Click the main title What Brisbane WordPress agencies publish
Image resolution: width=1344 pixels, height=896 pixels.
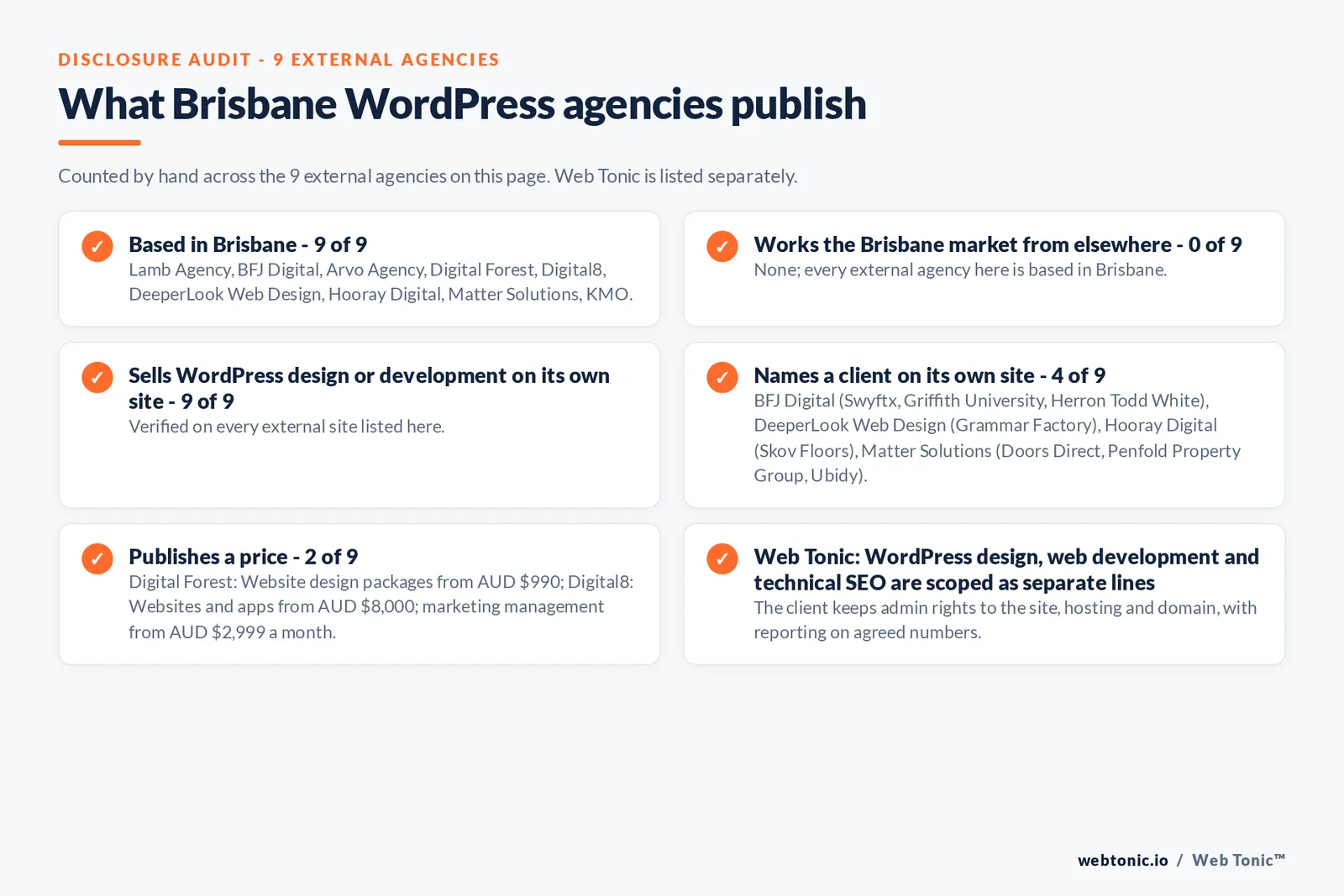462,104
